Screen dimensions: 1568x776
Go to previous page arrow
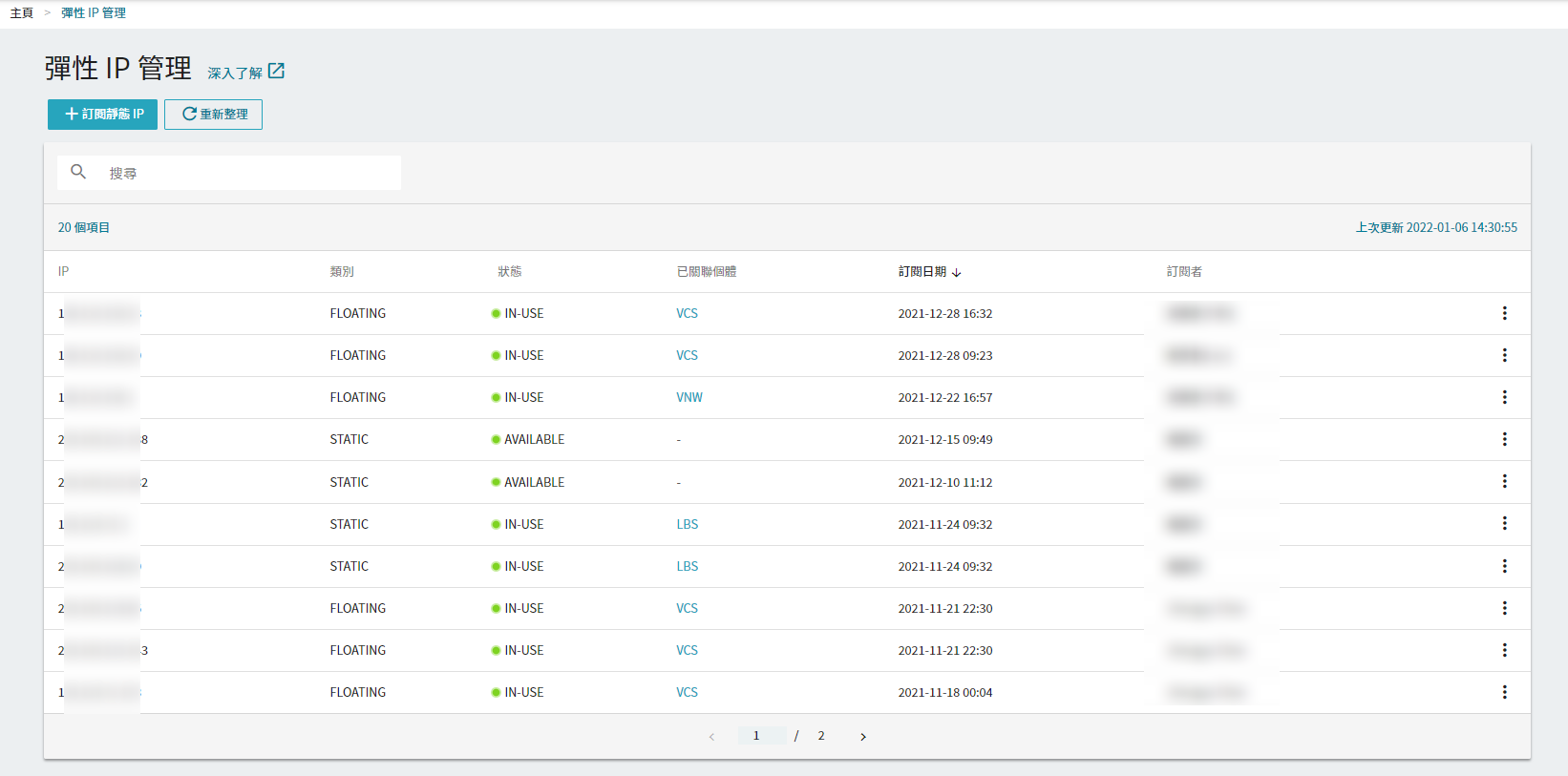click(x=711, y=736)
